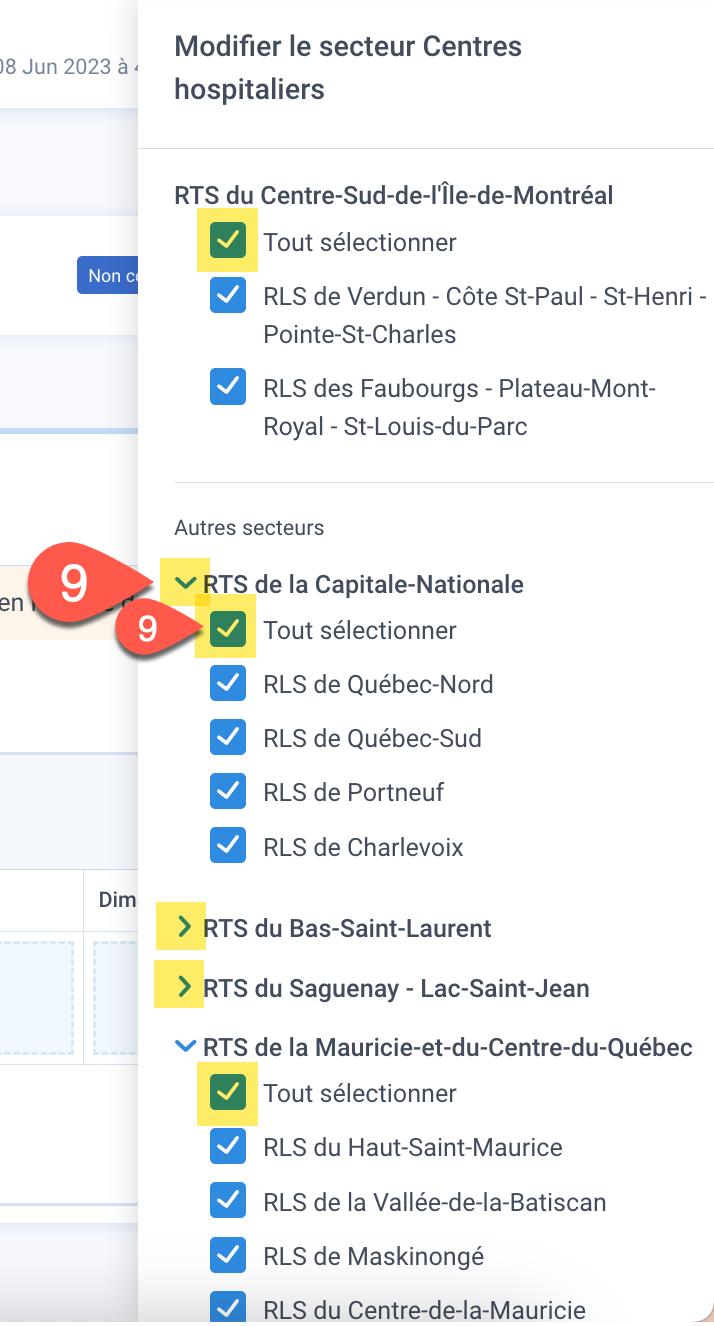
Task: Expand RTS du Bas-Saint-Laurent chevron
Action: coord(184,927)
